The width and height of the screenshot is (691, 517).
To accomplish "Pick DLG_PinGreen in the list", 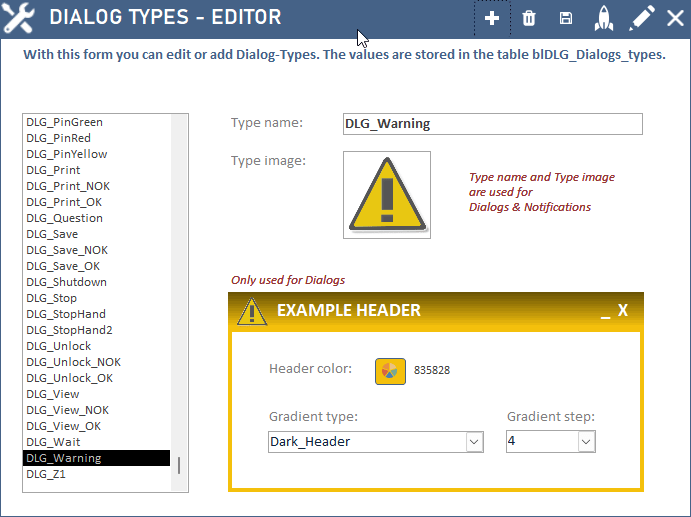I will click(65, 122).
